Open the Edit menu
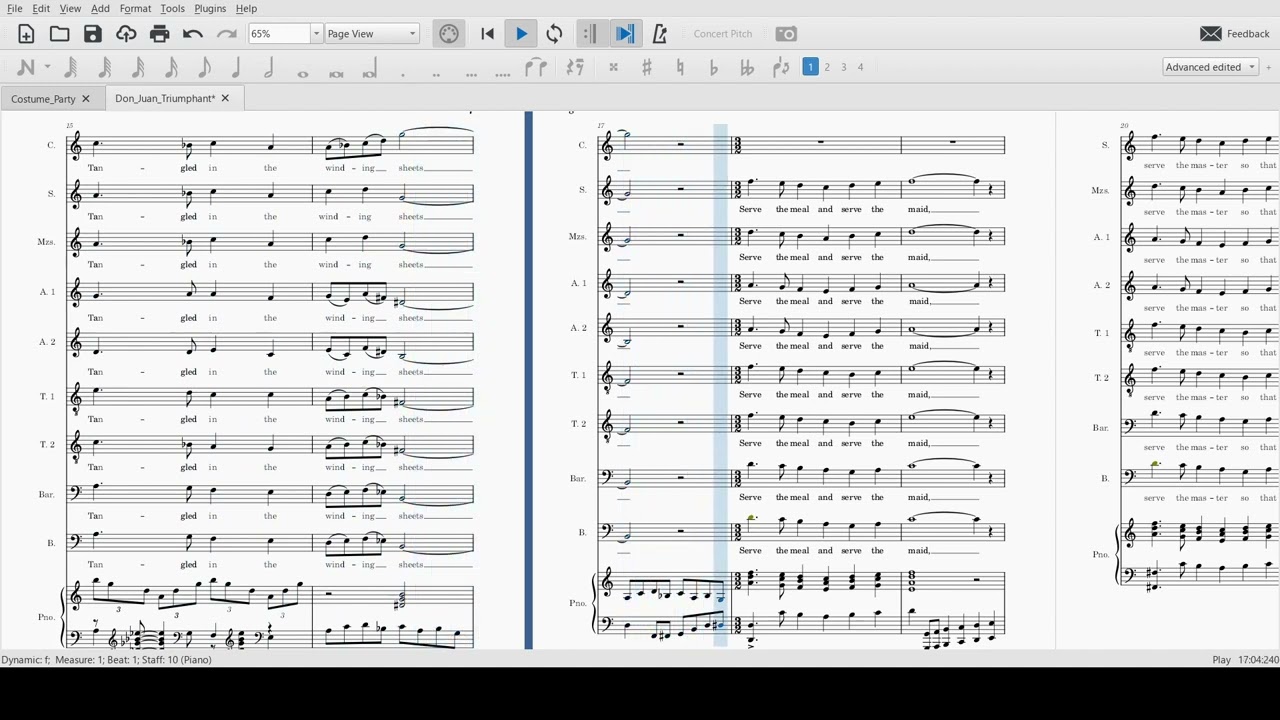 pos(41,8)
